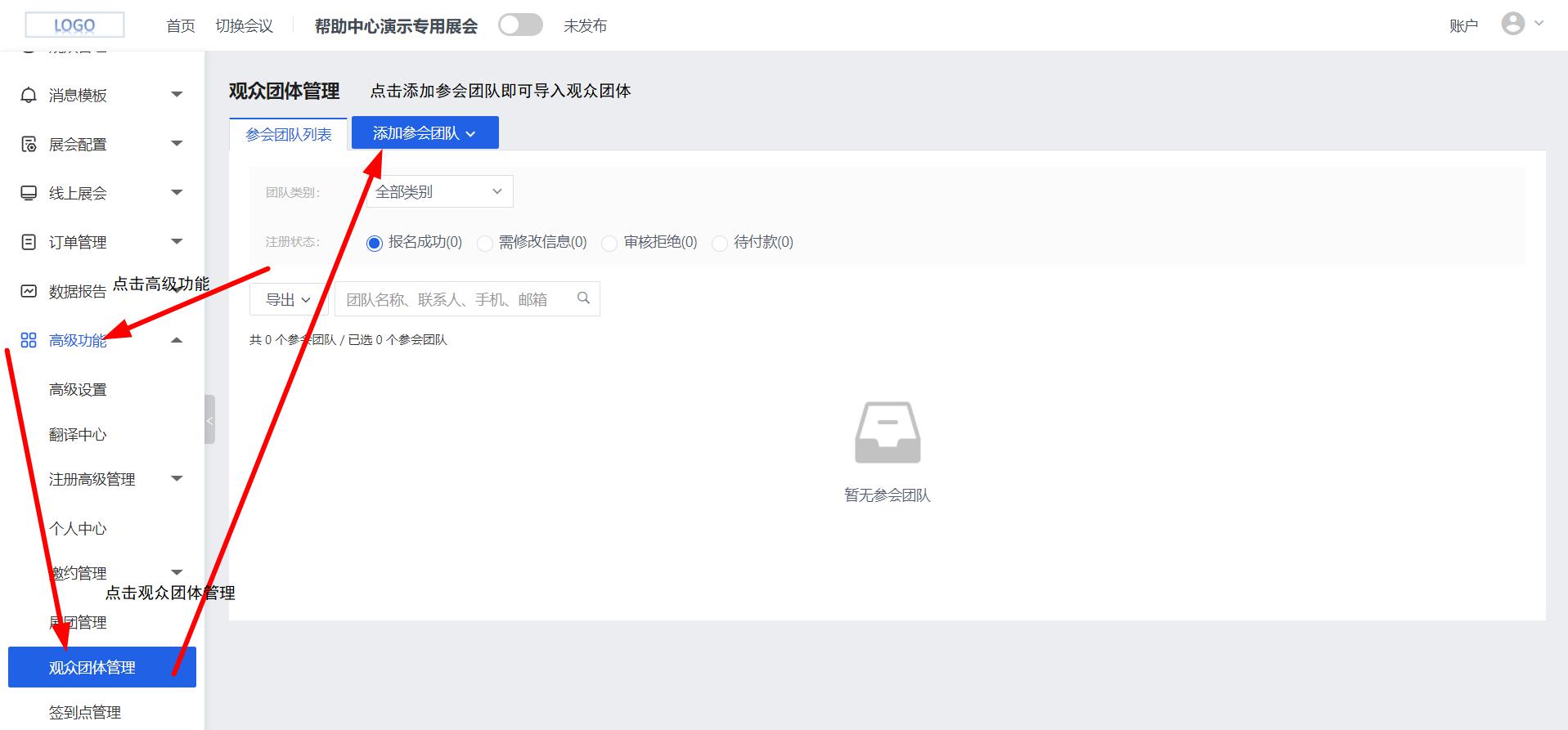The width and height of the screenshot is (1568, 730).
Task: Click the search magnifier icon
Action: [x=583, y=298]
